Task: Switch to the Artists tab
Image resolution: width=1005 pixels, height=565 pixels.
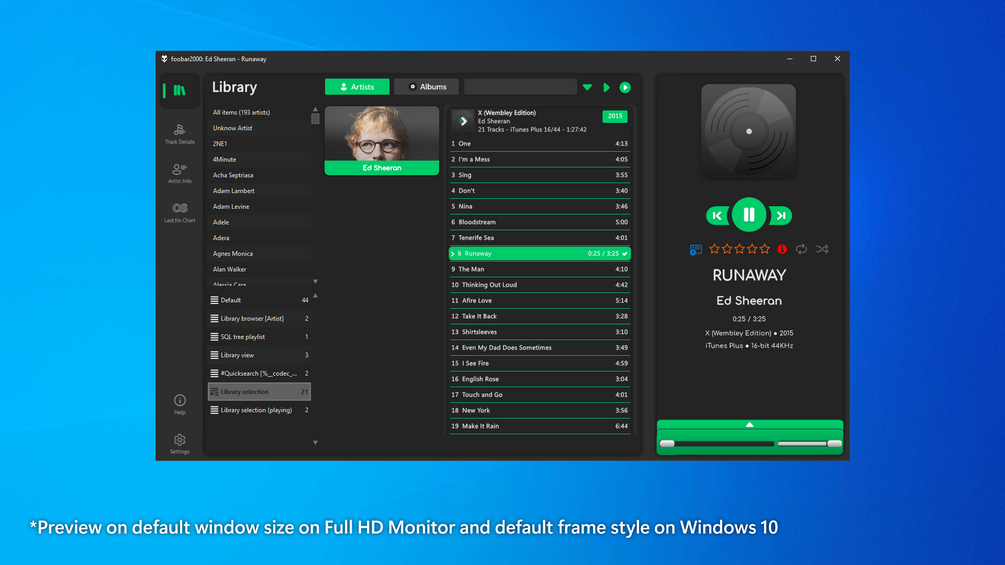Action: [357, 86]
